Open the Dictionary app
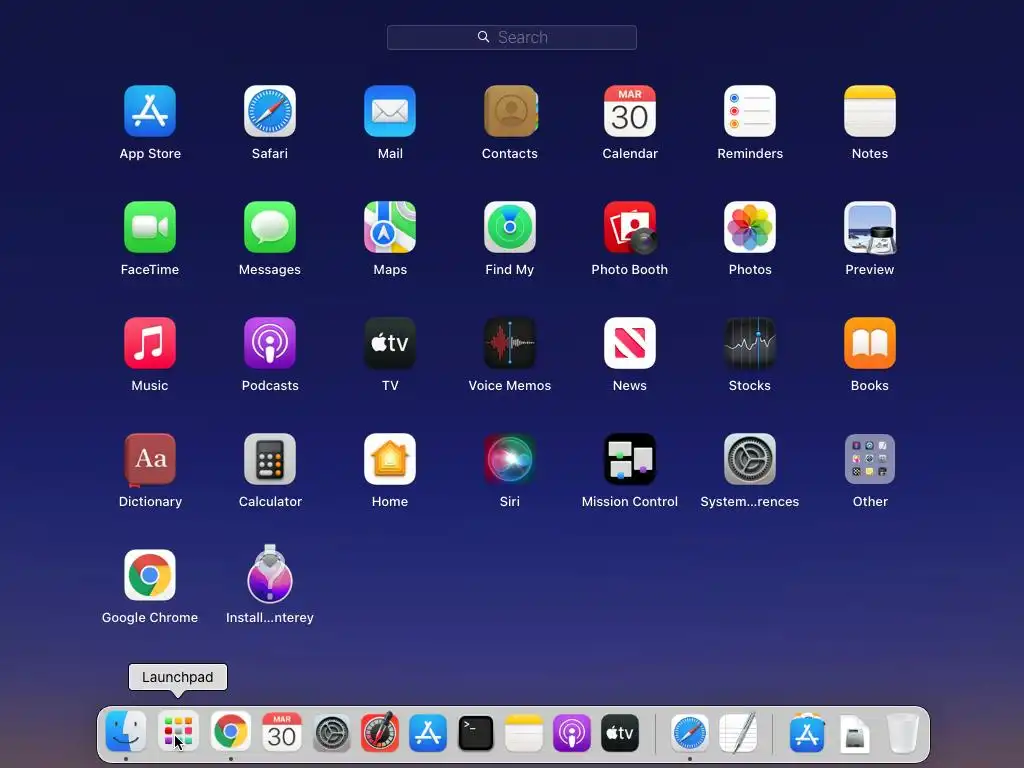This screenshot has width=1024, height=768. [150, 459]
